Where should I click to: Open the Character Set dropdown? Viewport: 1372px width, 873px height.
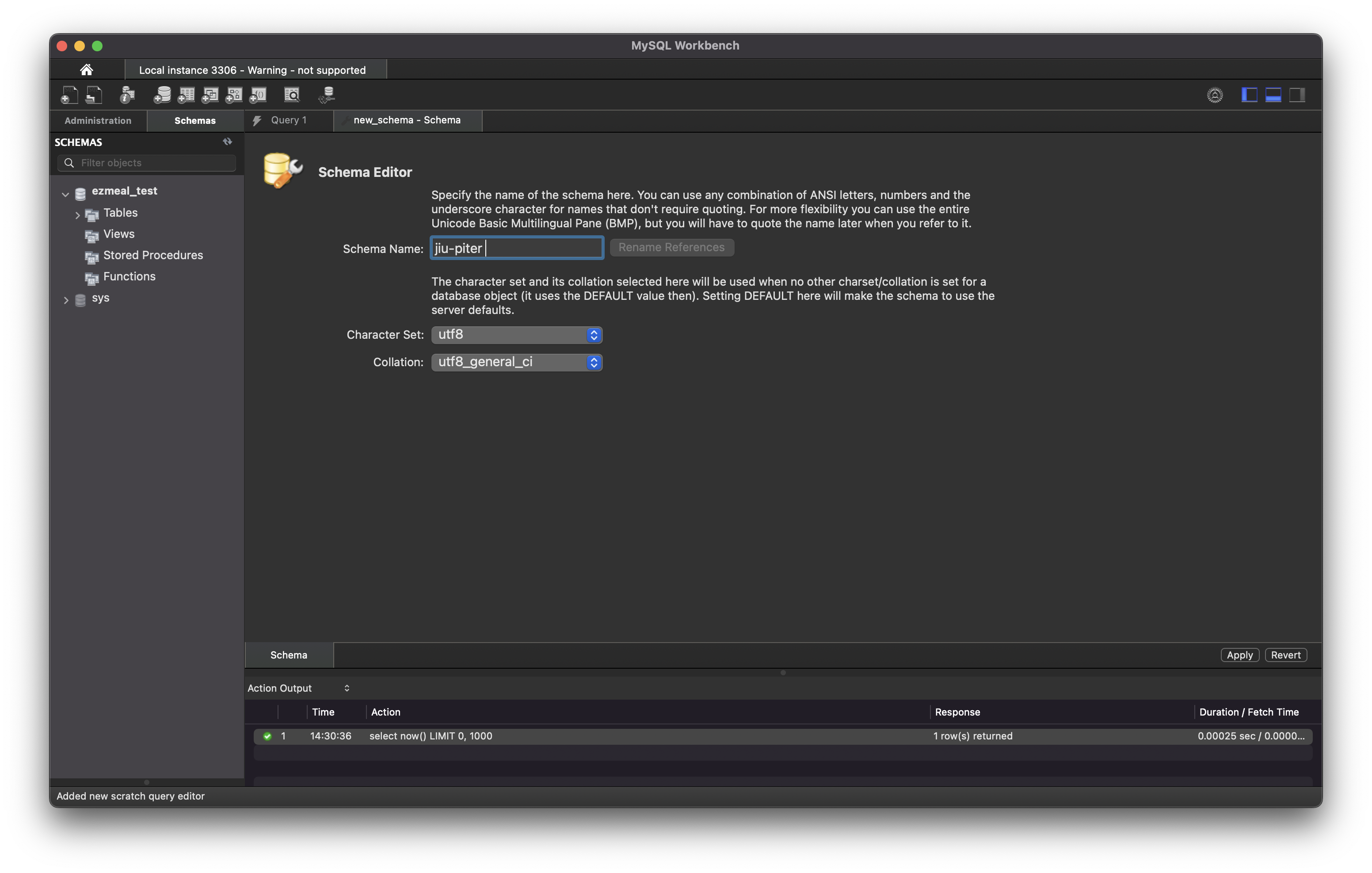pos(516,335)
